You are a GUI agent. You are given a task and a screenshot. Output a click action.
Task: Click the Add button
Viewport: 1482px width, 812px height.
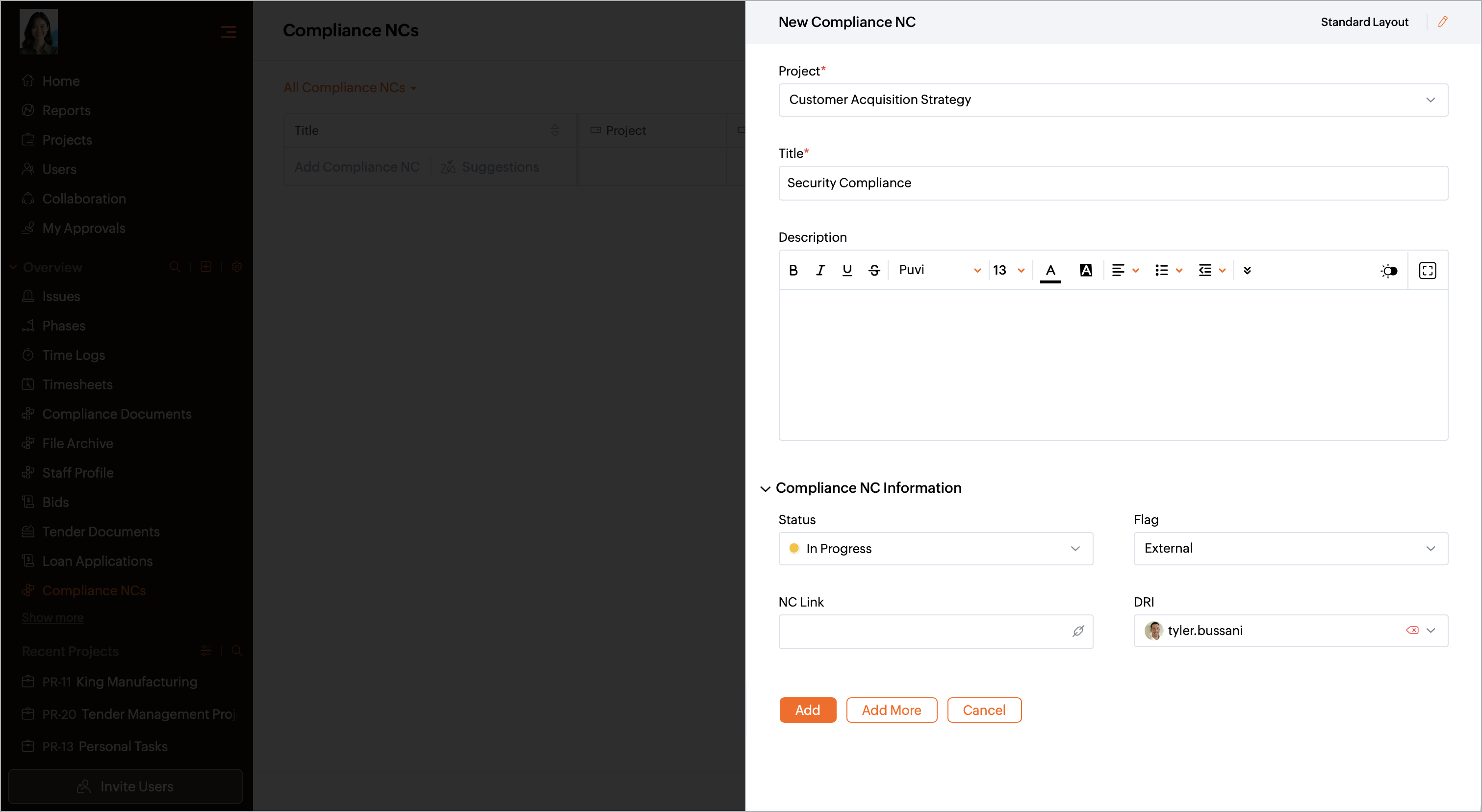pyautogui.click(x=807, y=710)
